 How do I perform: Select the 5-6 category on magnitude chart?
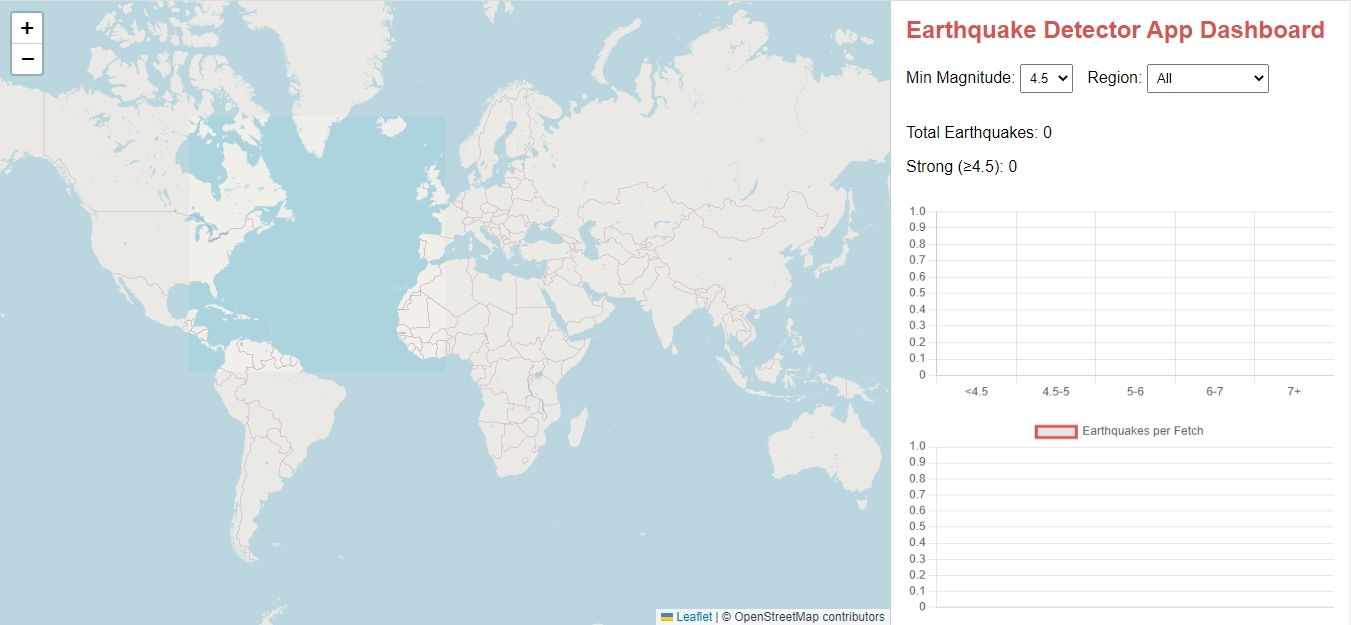pyautogui.click(x=1135, y=392)
